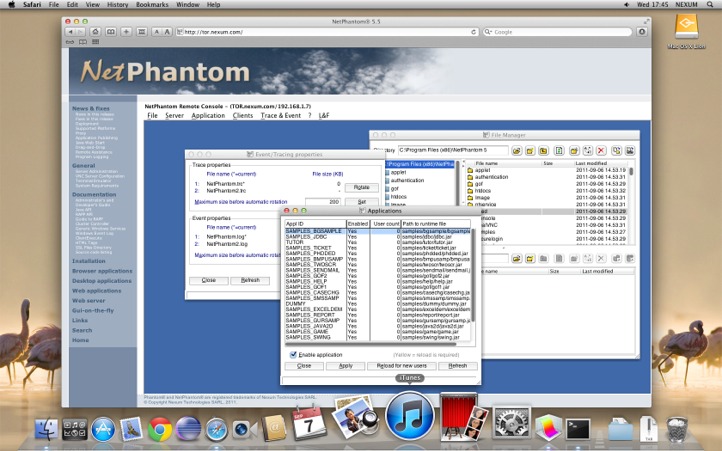
Task: Click the Spotlight magnifier in the menu bar
Action: click(710, 5)
